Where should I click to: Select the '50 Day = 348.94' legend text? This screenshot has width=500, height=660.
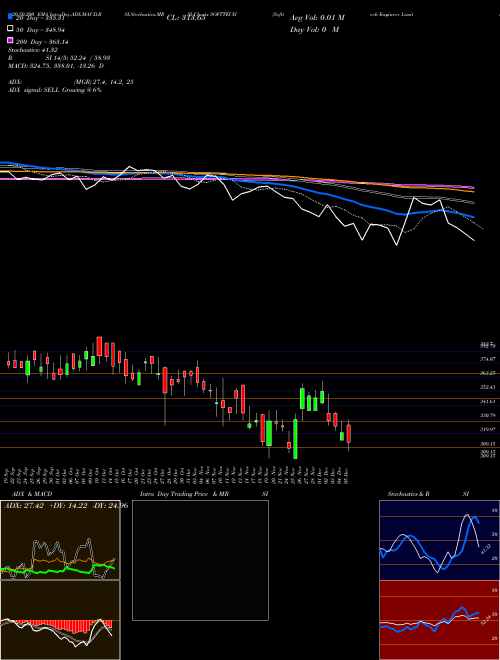tap(42, 29)
